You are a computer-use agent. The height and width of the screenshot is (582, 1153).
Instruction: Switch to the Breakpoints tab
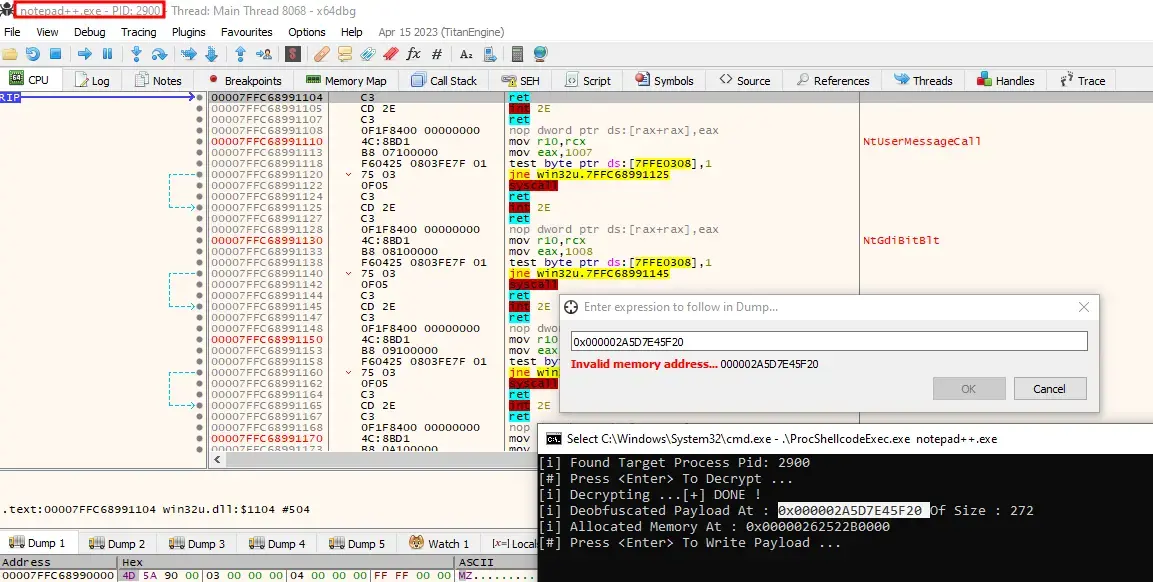click(x=245, y=81)
